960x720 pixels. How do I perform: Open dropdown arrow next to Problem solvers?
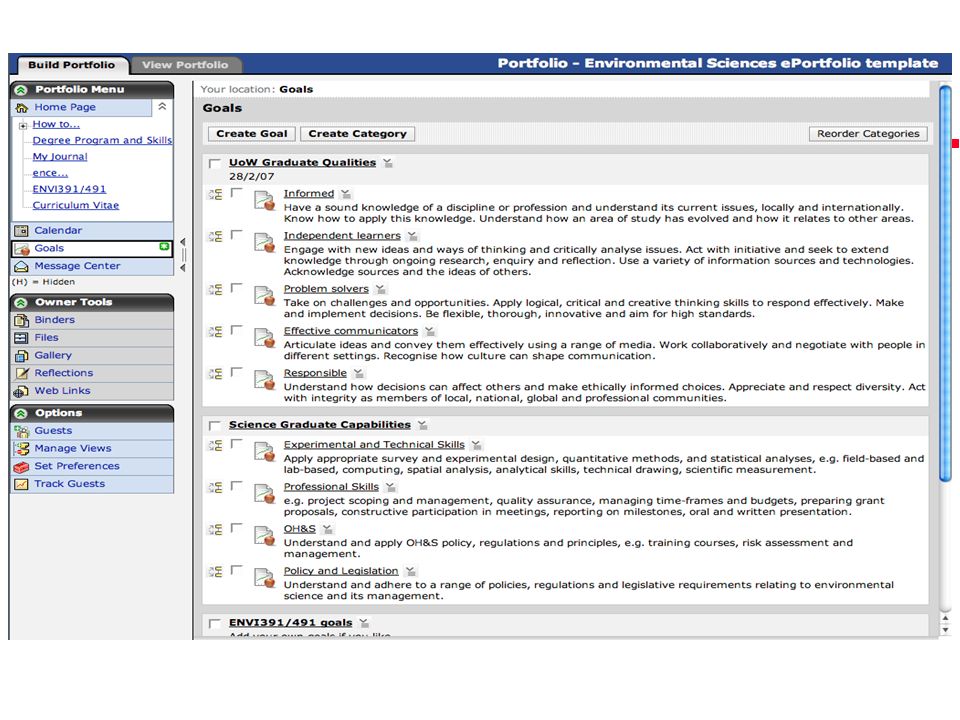pos(380,289)
